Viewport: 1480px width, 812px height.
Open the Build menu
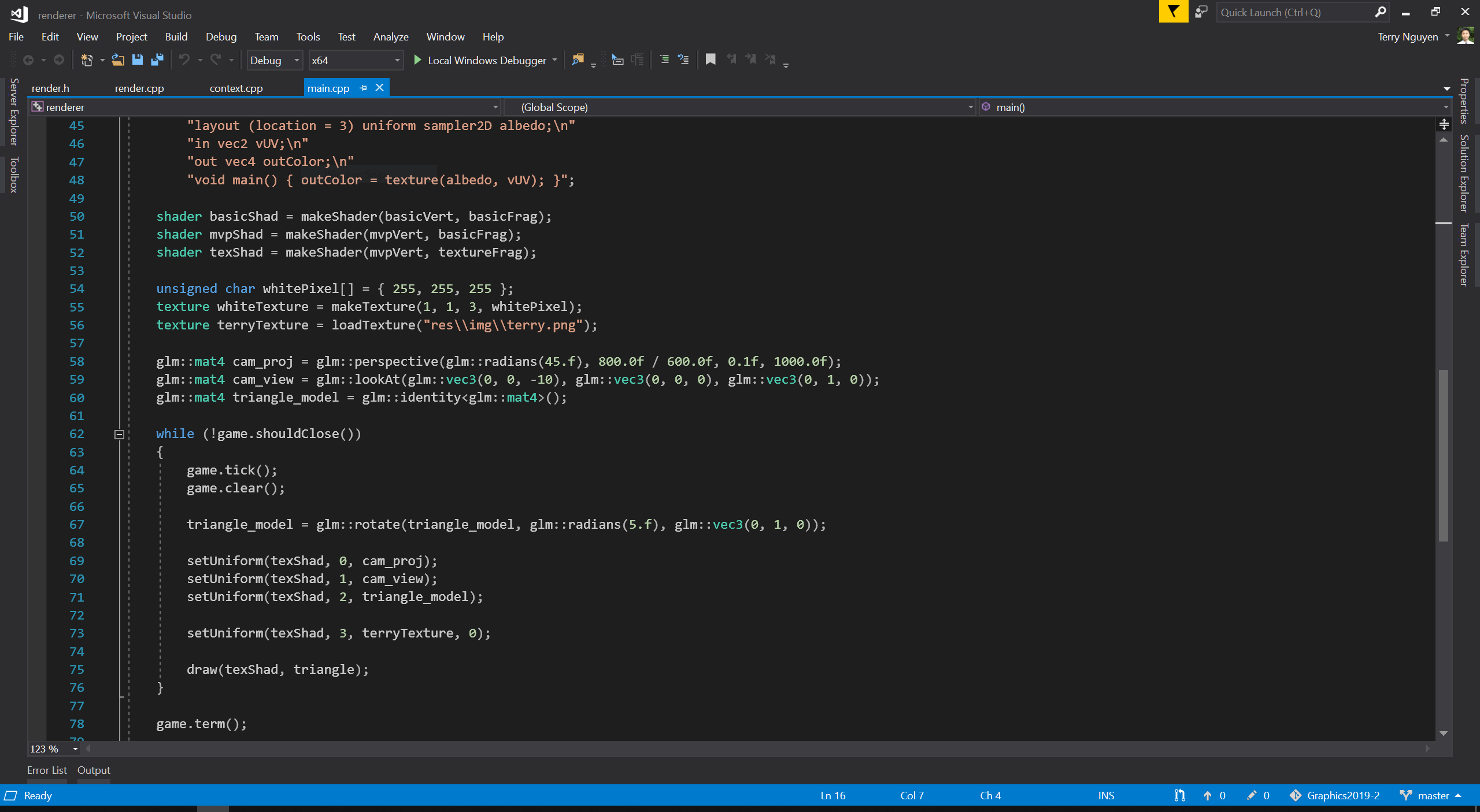(x=176, y=36)
